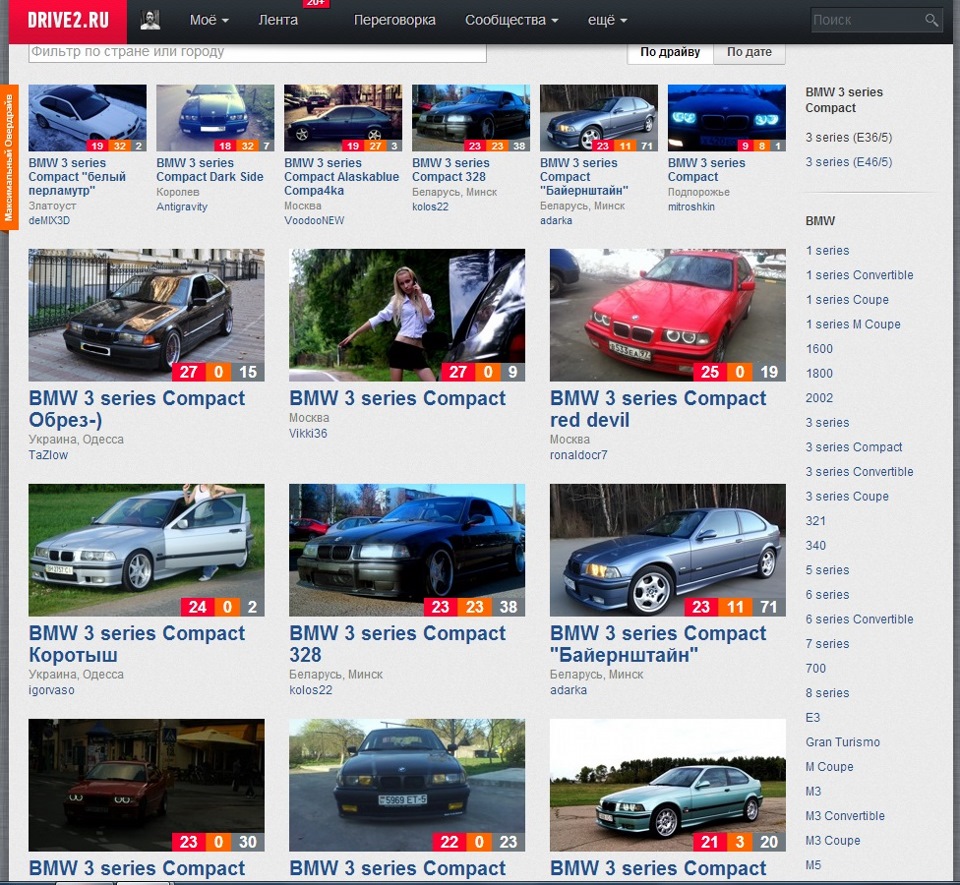960x885 pixels.
Task: Open 1 series Convertible sidebar link
Action: [859, 275]
